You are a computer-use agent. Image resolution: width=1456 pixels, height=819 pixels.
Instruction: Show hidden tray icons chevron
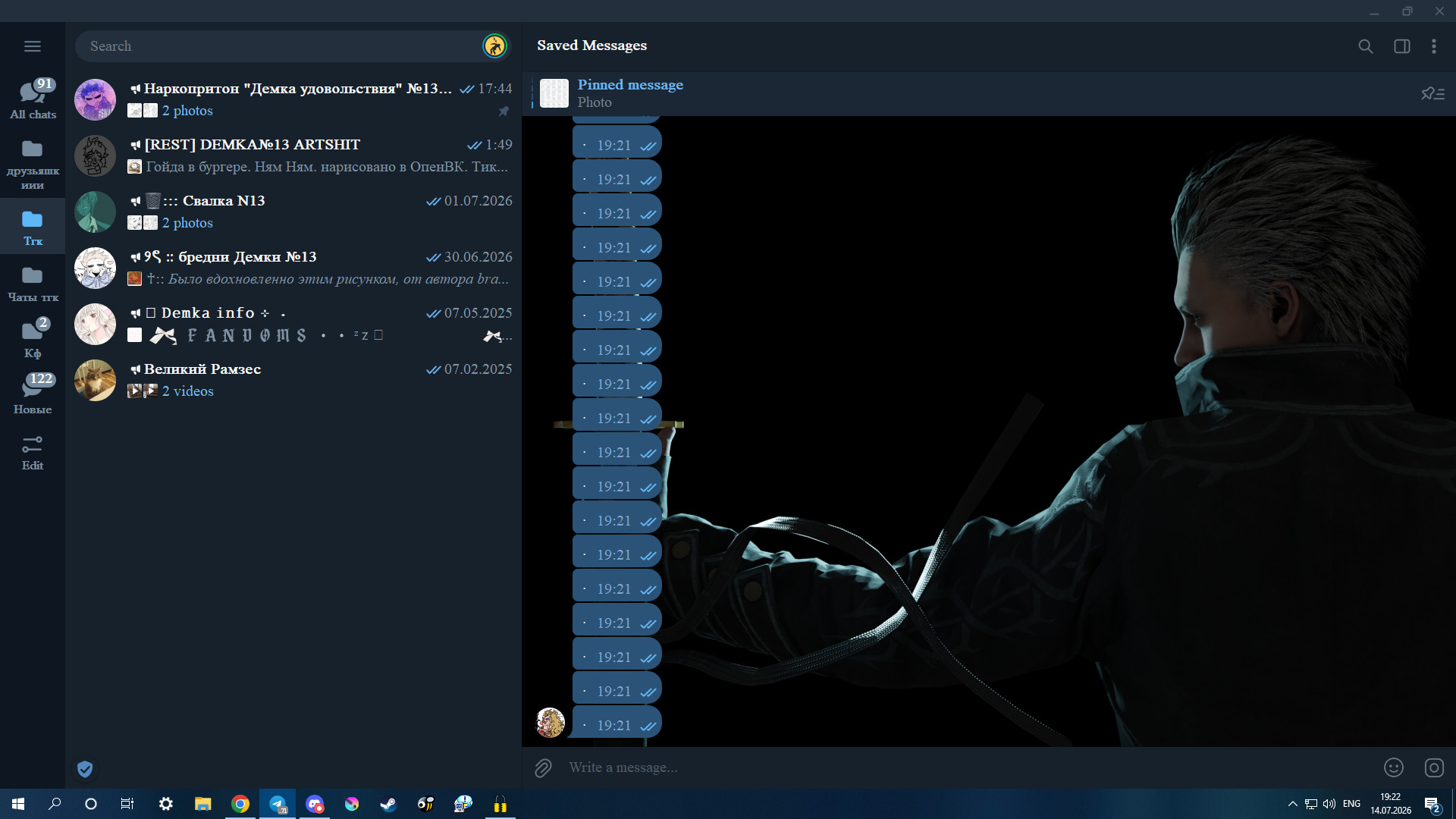pos(1292,804)
